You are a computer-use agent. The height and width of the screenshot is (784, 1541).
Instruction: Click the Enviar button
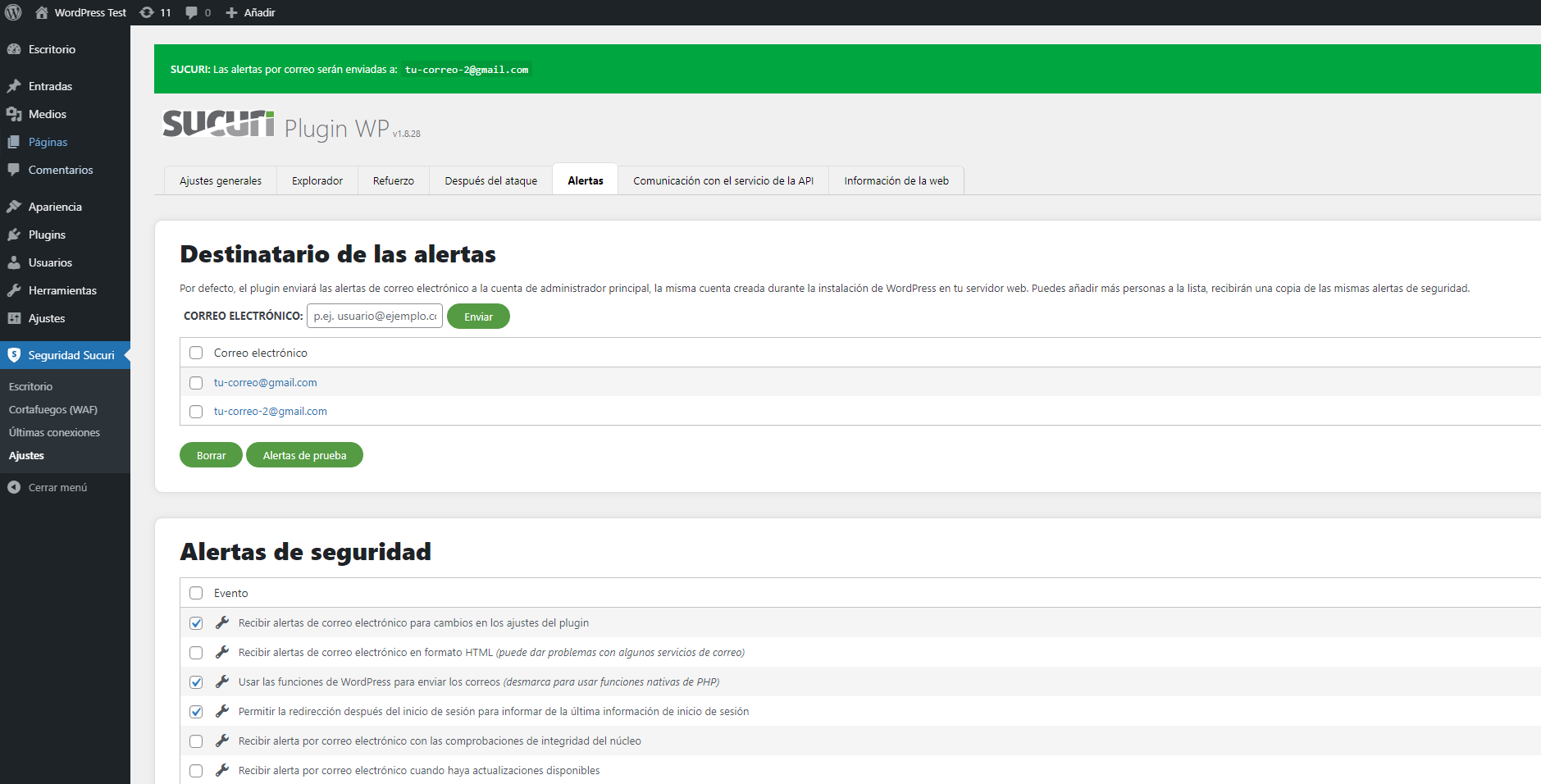click(478, 317)
